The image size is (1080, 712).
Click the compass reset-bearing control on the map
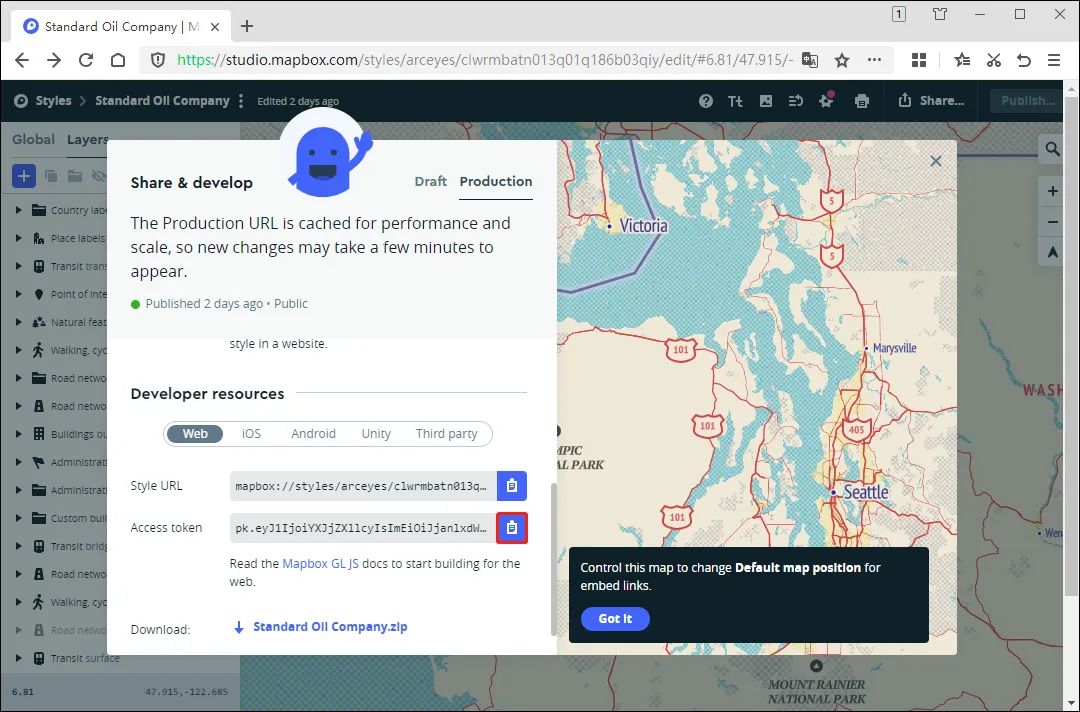pyautogui.click(x=1051, y=251)
